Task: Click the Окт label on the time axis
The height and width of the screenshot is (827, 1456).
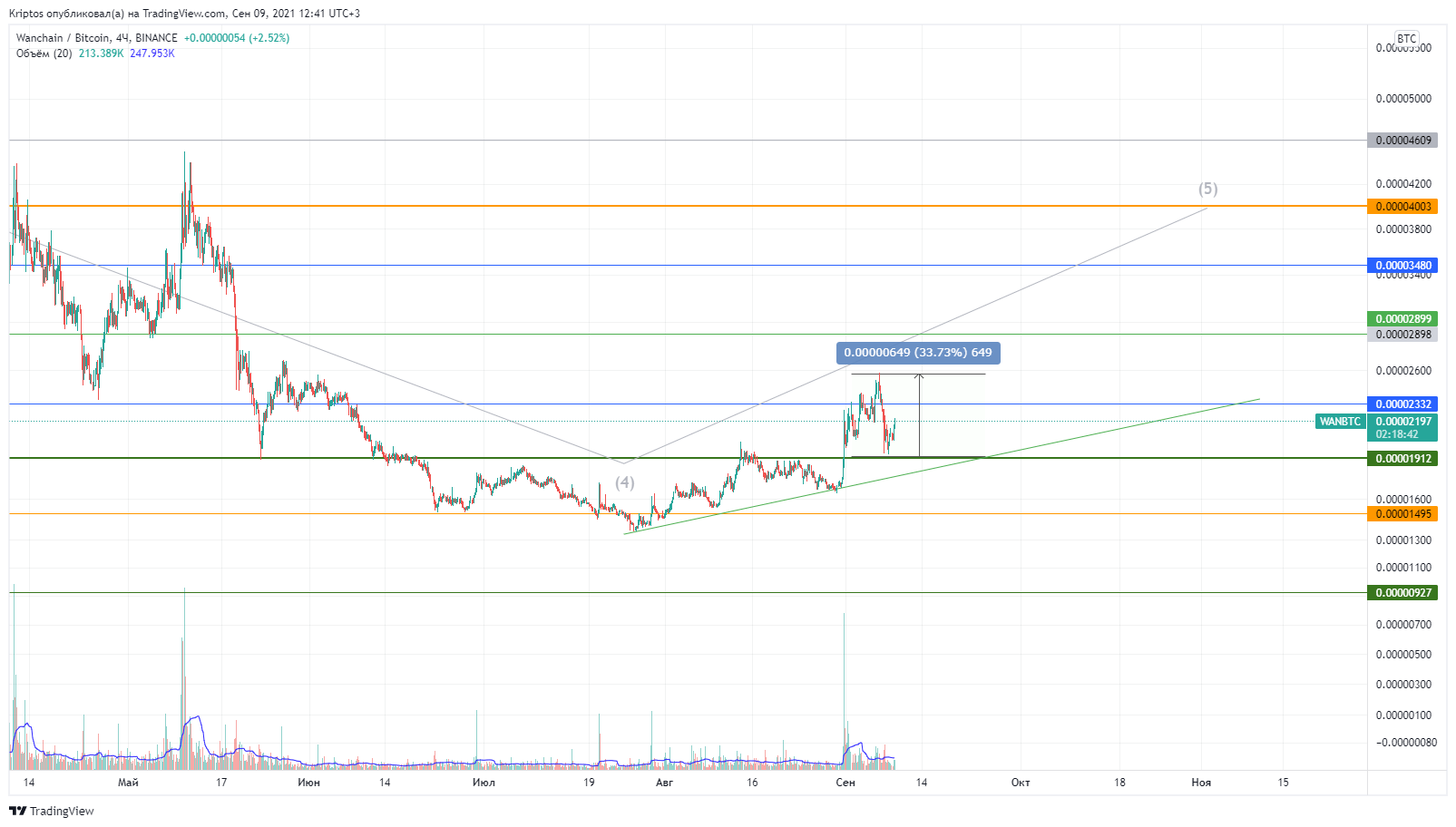Action: [1021, 783]
